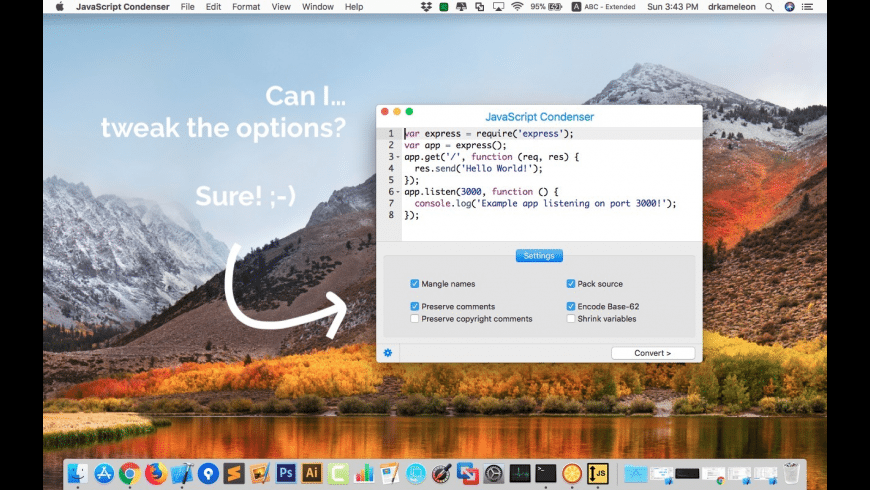Click the blue gear icon in Condenser window

(388, 353)
